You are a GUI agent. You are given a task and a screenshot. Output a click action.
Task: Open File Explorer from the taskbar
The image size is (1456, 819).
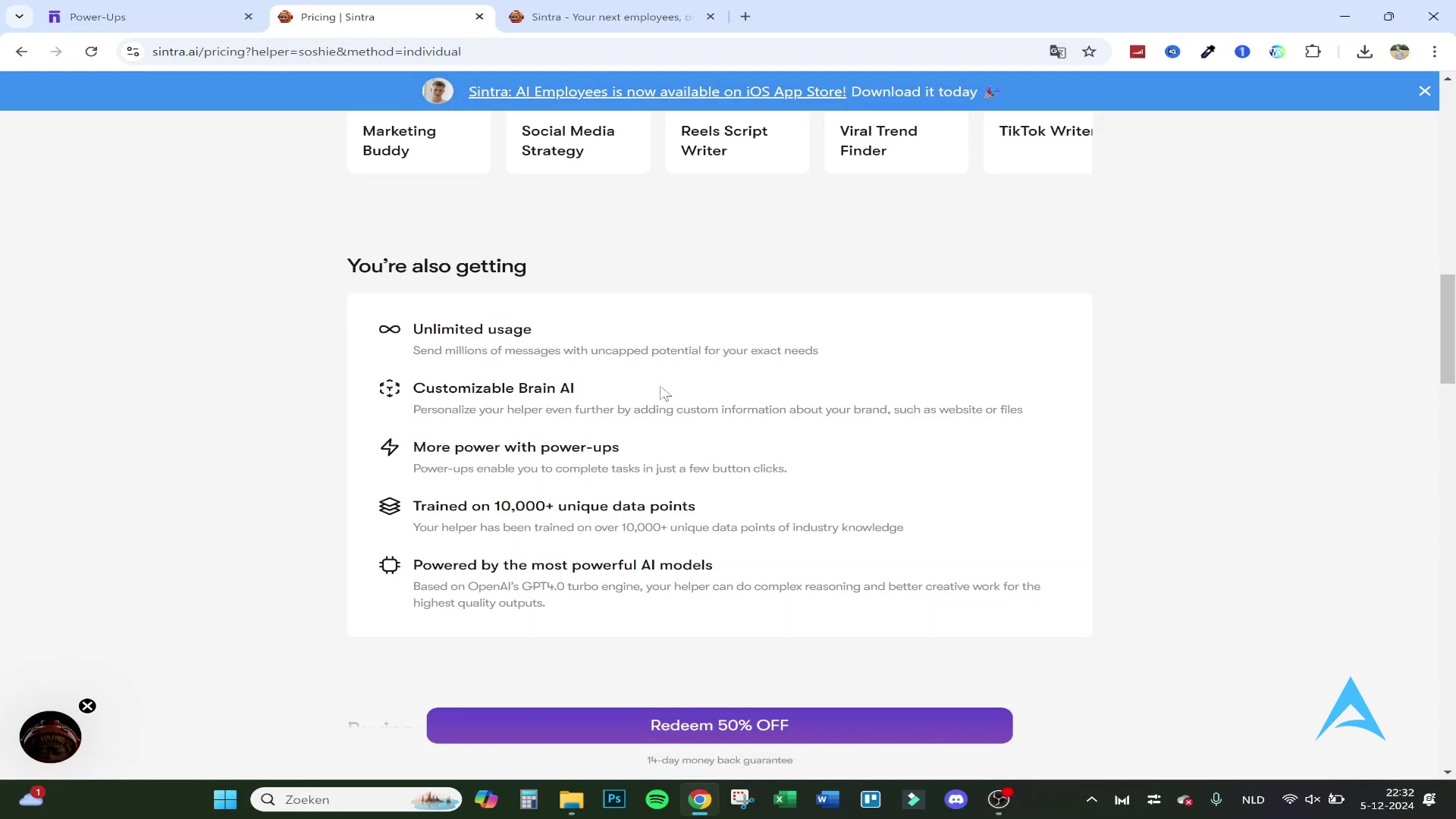pos(571,799)
